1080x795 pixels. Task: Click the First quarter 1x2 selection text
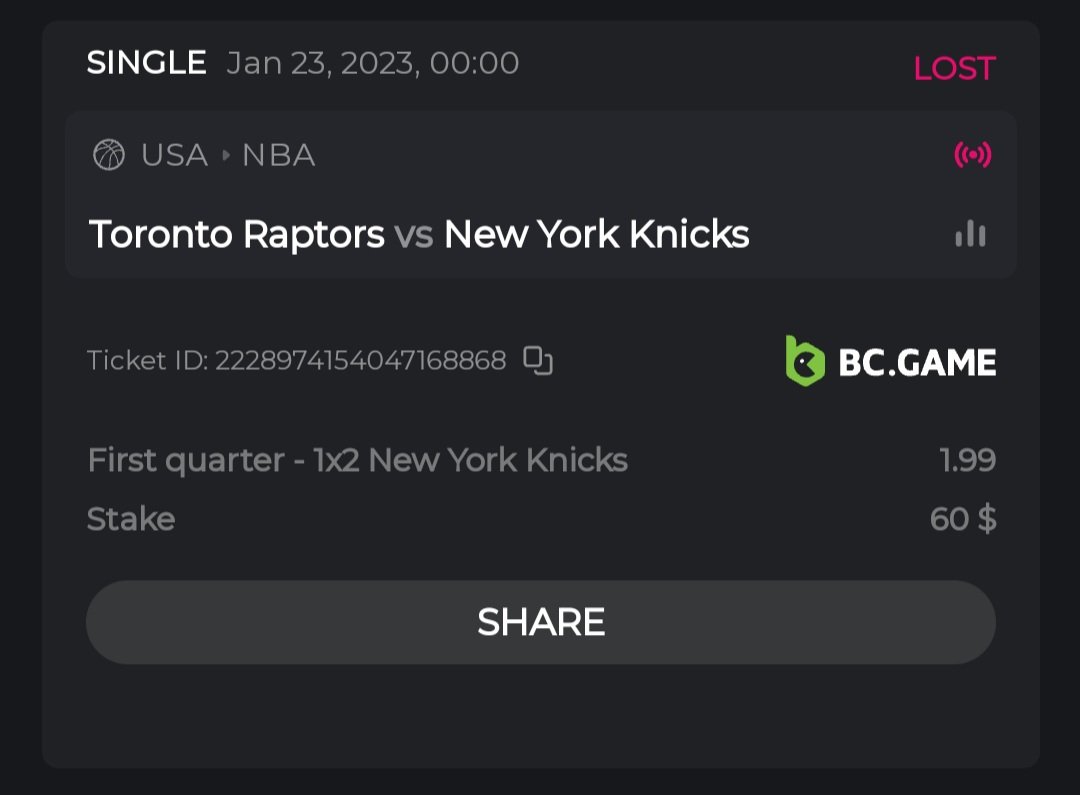pyautogui.click(x=357, y=460)
